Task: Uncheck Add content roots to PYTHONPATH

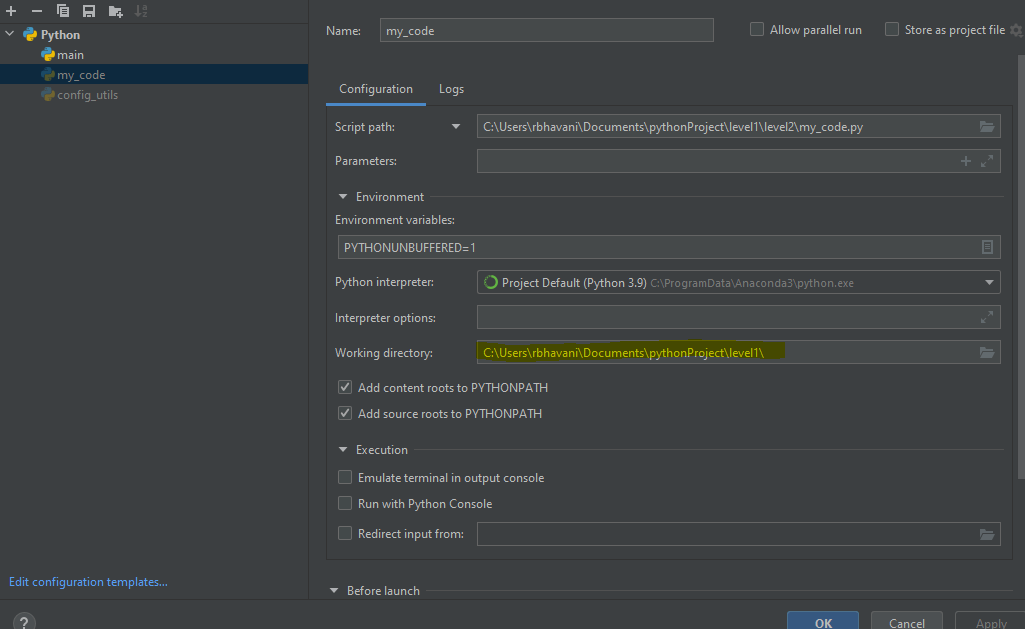Action: (x=344, y=387)
